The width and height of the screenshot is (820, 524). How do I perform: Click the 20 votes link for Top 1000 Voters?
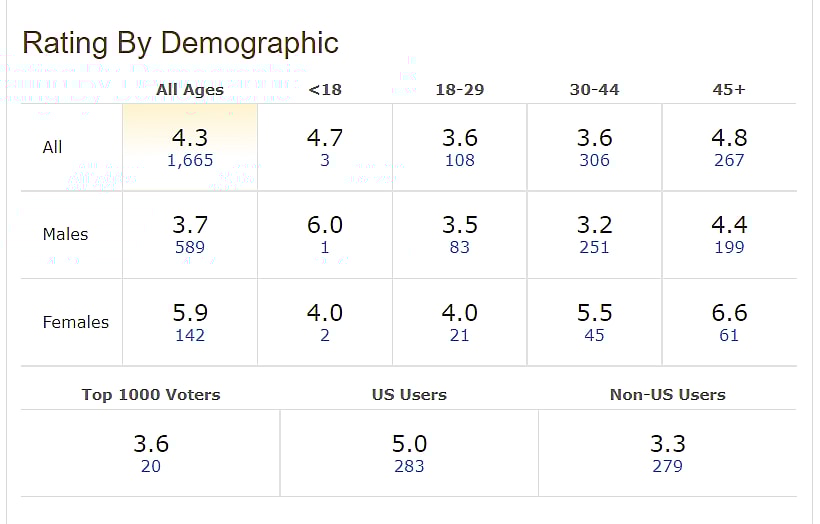point(151,466)
